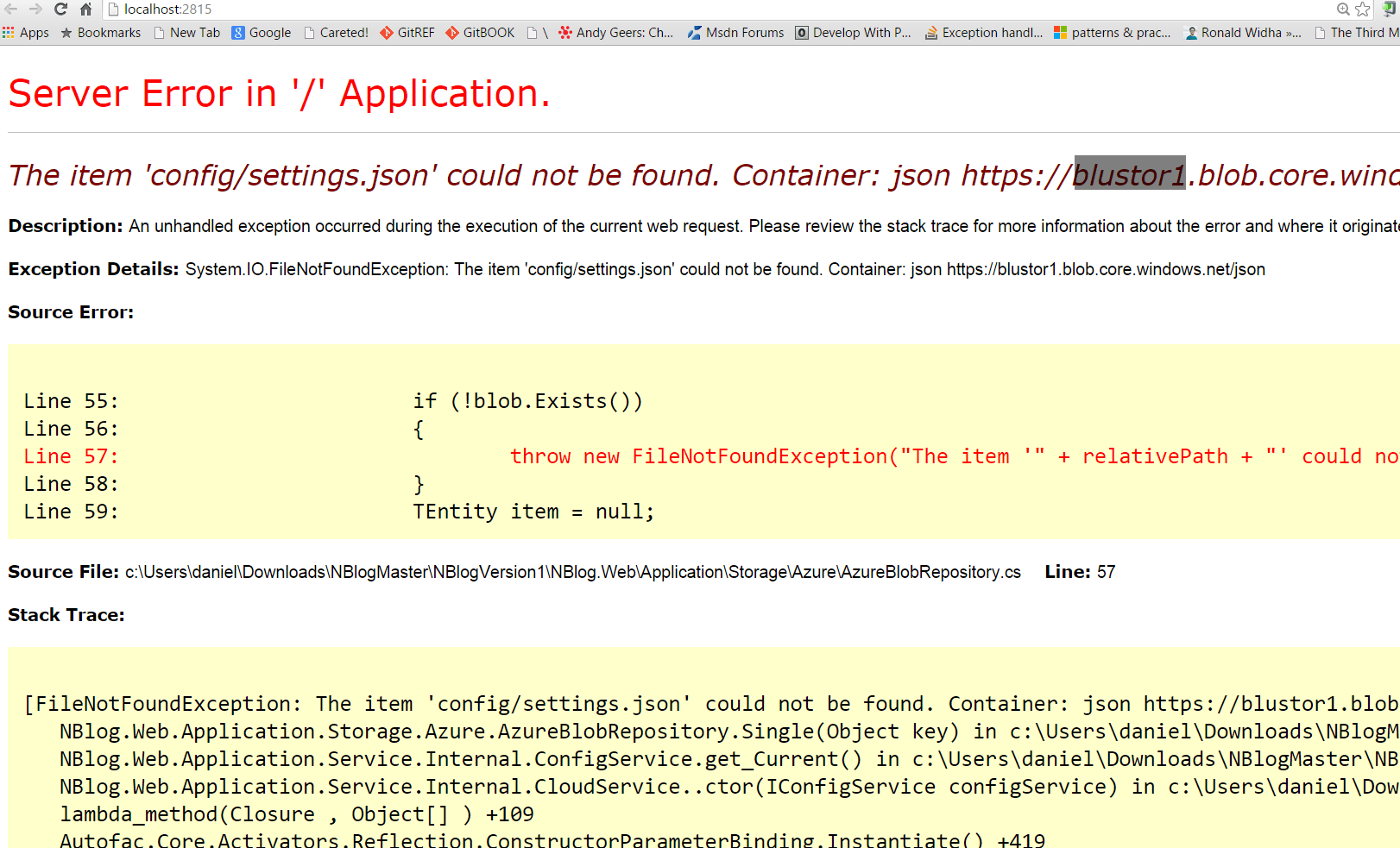Open the Careted! bookmark
Screen dimensions: 1400x848
point(336,33)
